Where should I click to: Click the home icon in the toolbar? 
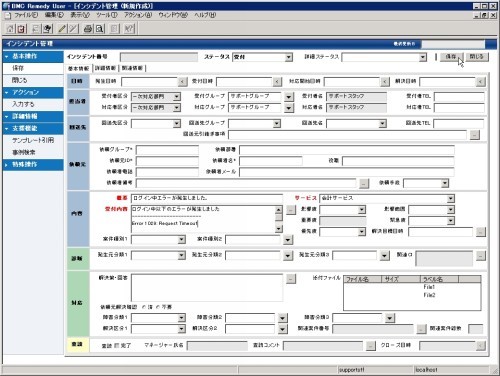[x=10, y=29]
